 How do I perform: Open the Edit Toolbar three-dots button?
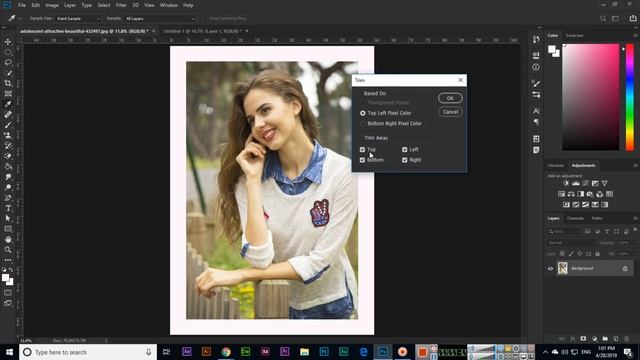8,260
